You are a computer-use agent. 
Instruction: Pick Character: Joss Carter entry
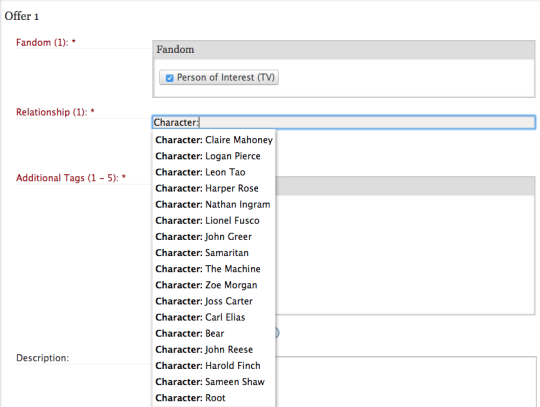pos(214,301)
